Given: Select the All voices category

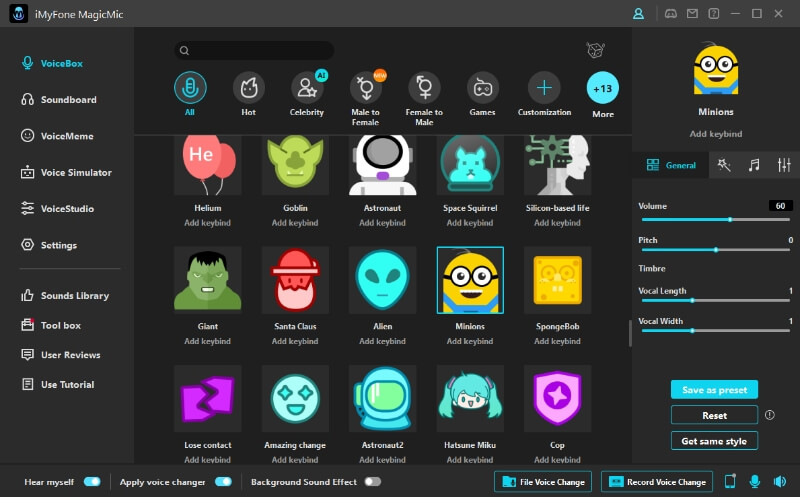Looking at the screenshot, I should coord(190,94).
